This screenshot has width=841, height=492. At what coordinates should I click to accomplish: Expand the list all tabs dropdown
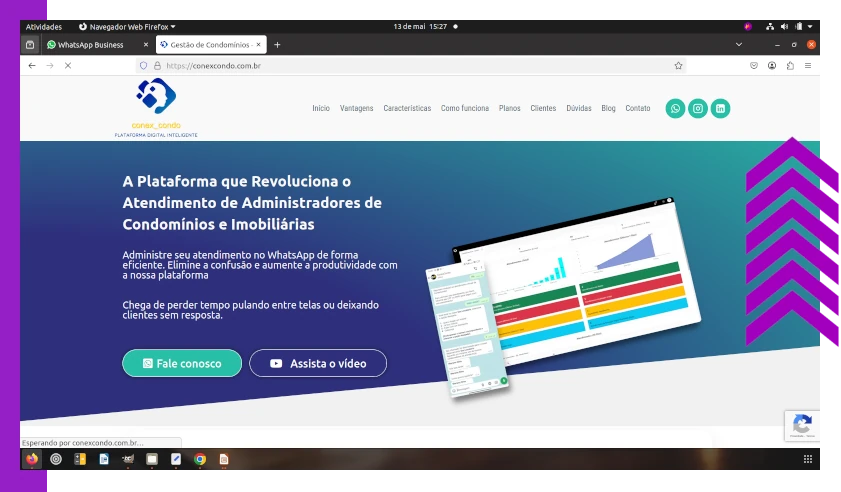pyautogui.click(x=739, y=44)
